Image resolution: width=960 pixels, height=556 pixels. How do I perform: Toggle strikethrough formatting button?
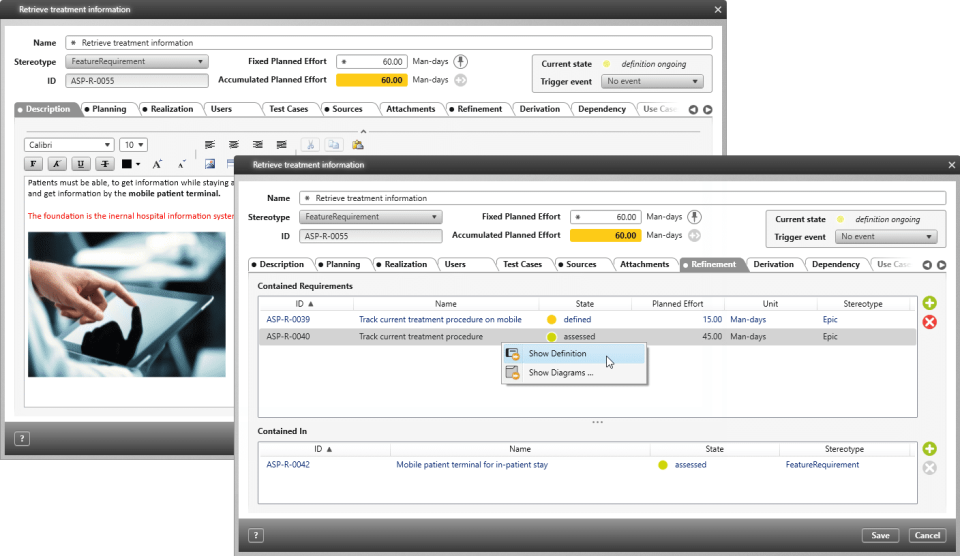point(105,164)
